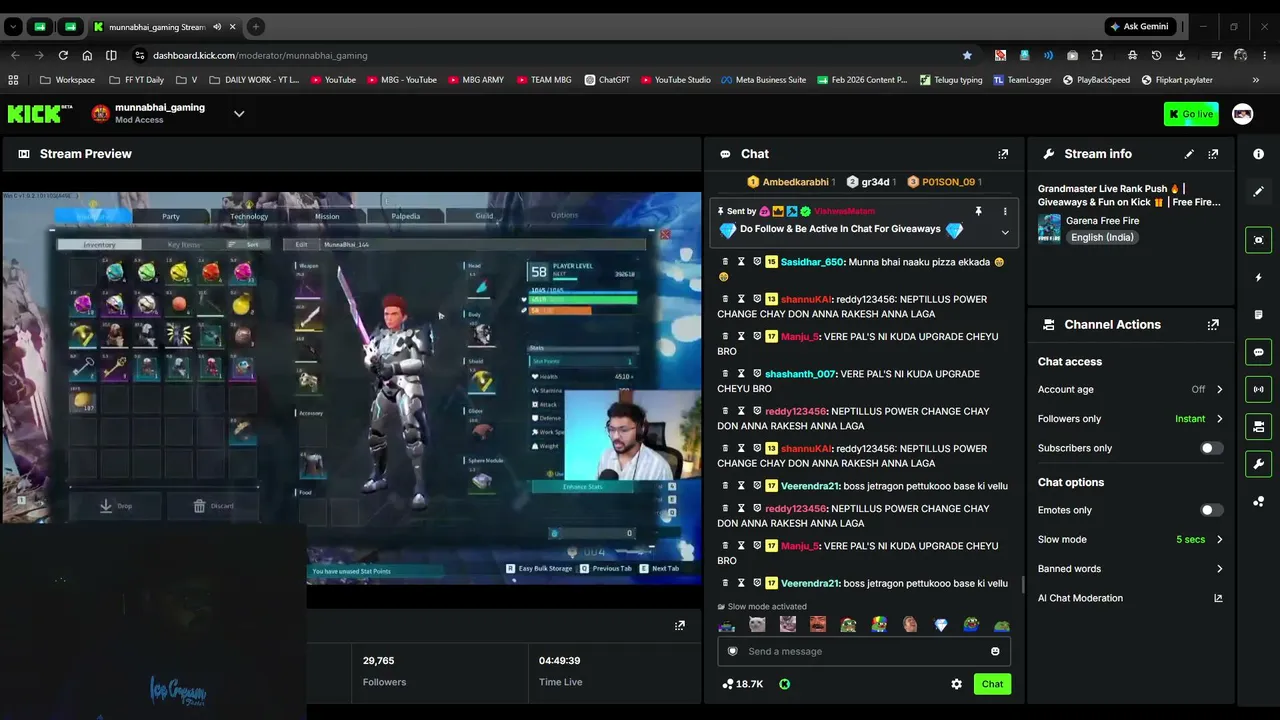Screen dimensions: 1280x720
Task: Open the Meta Business Suite bookmark
Action: (x=763, y=80)
